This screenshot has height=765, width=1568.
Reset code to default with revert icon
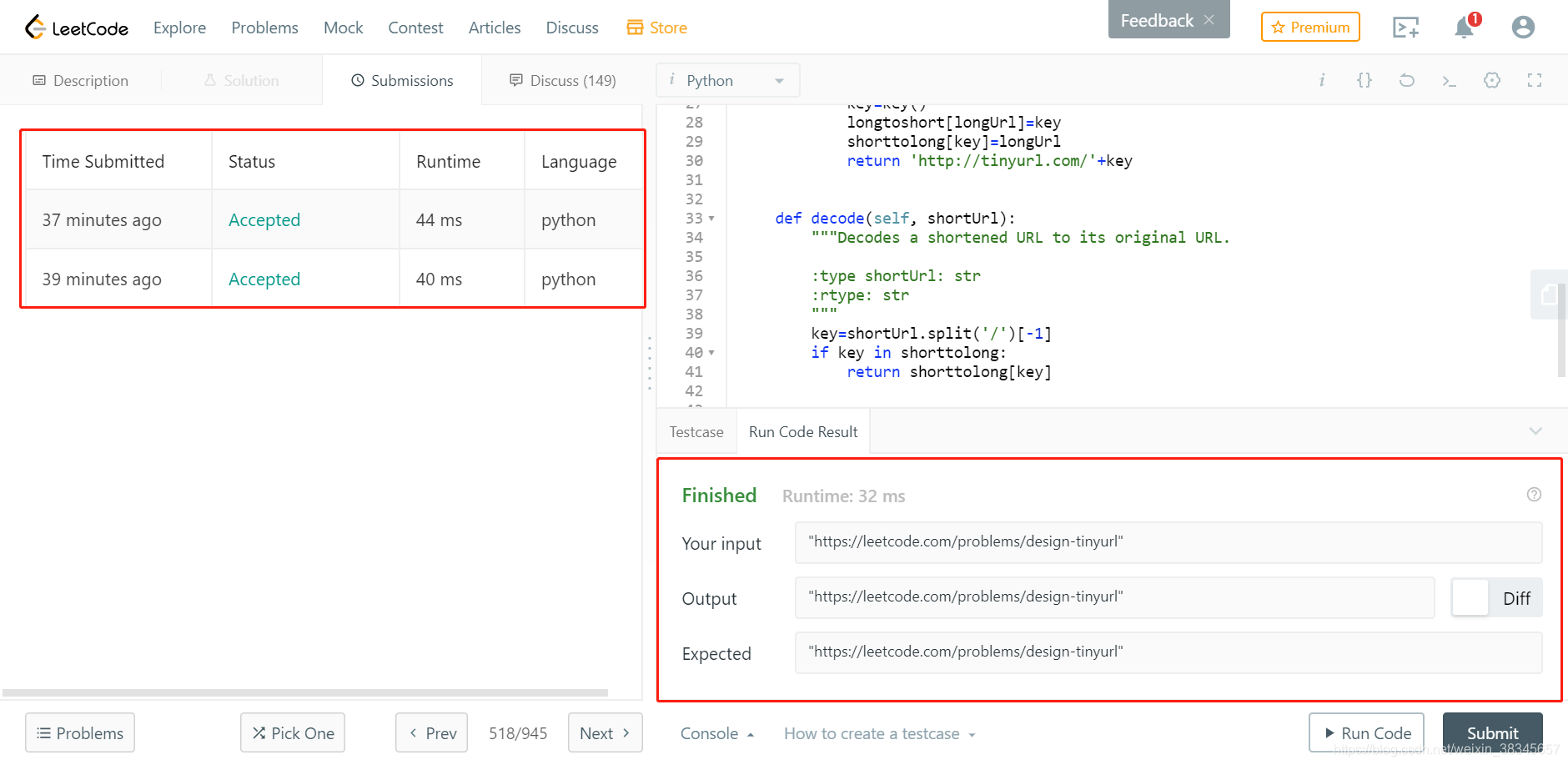[1407, 80]
